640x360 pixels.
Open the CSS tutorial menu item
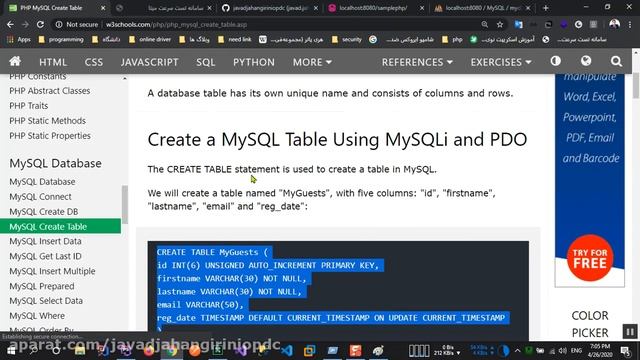click(x=93, y=62)
